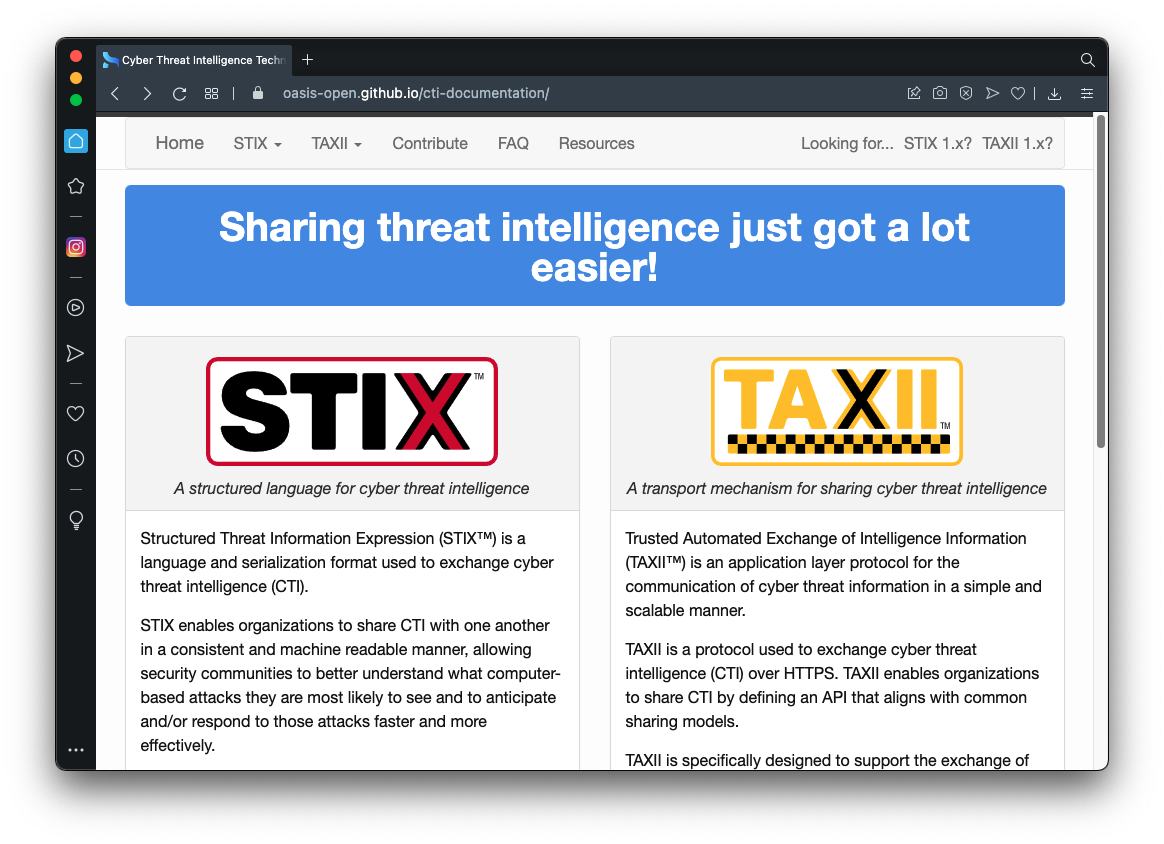Open Easy Setup sliders icon
Viewport: 1164px width, 844px height.
pos(1087,94)
